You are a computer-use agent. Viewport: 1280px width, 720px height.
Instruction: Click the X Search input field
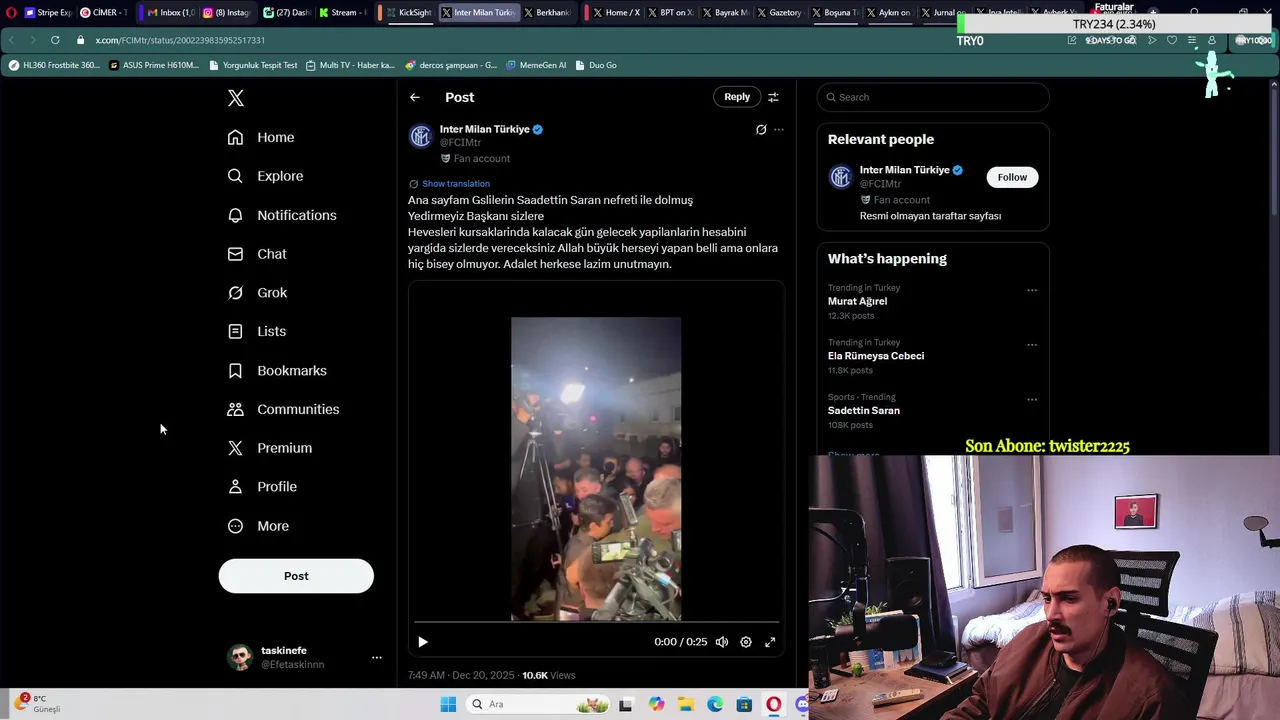pyautogui.click(x=933, y=97)
